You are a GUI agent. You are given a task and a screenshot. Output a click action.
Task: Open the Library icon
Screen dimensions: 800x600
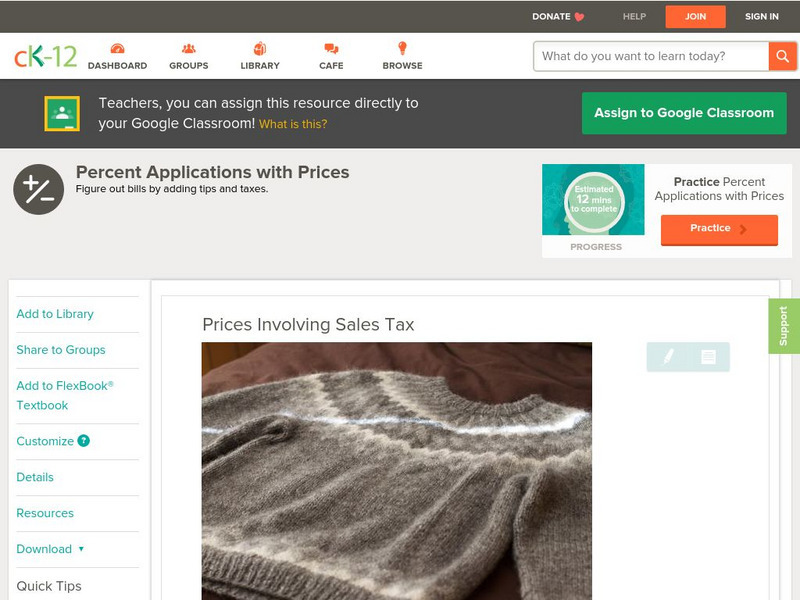coord(260,50)
